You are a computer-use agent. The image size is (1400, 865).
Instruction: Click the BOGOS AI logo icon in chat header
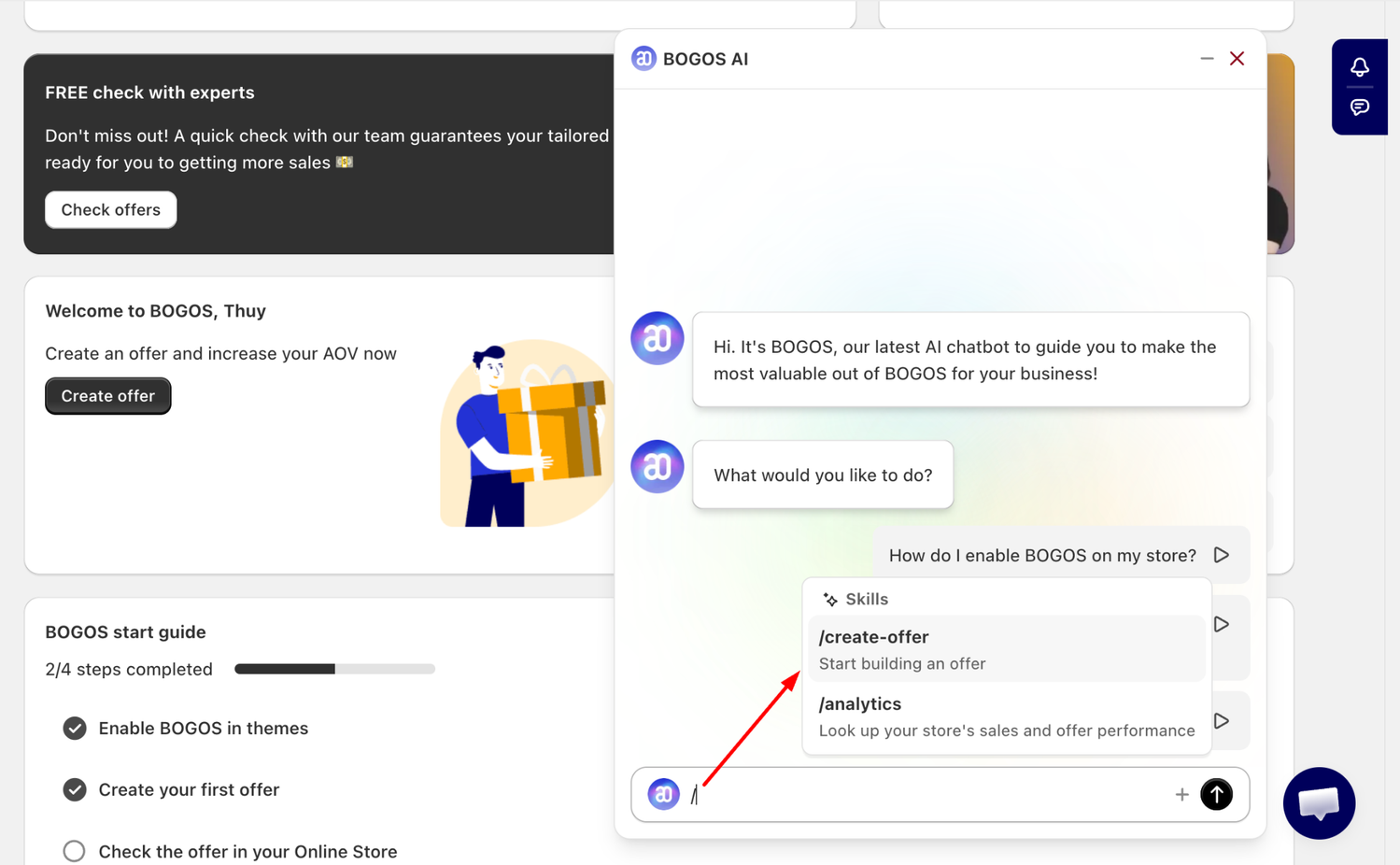pyautogui.click(x=643, y=58)
